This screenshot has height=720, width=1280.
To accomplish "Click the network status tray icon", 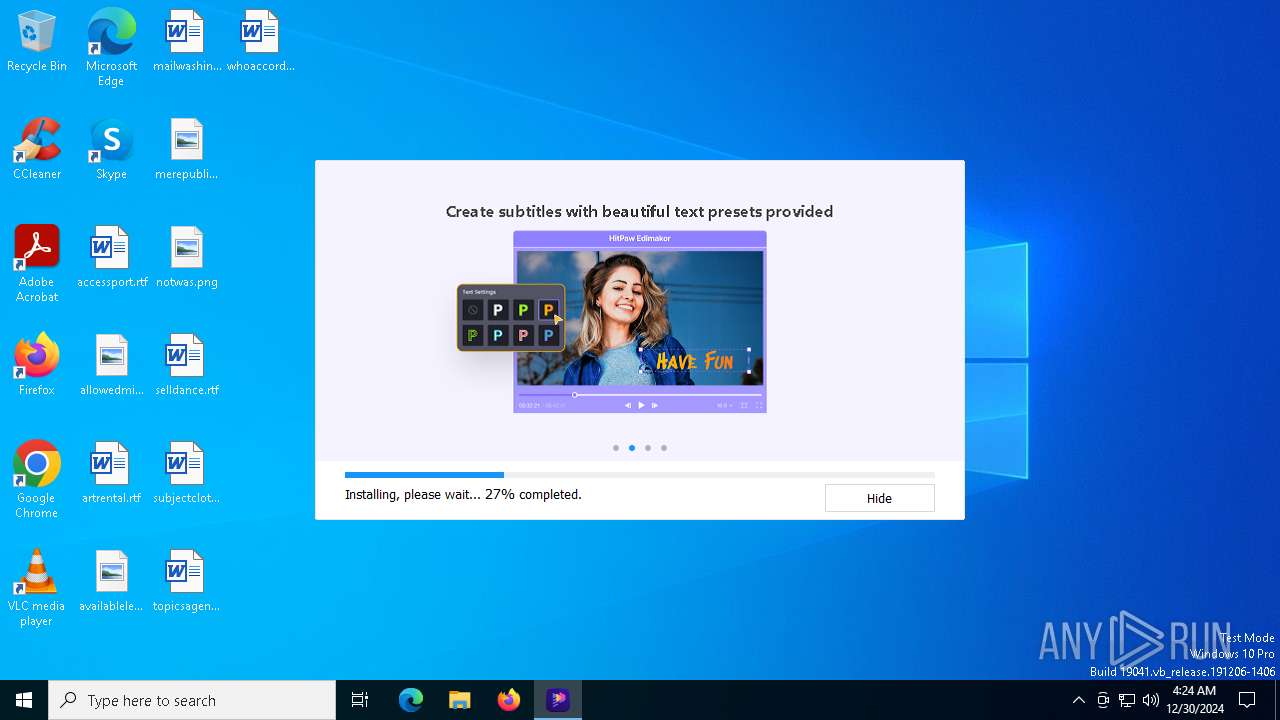I will click(x=1127, y=700).
